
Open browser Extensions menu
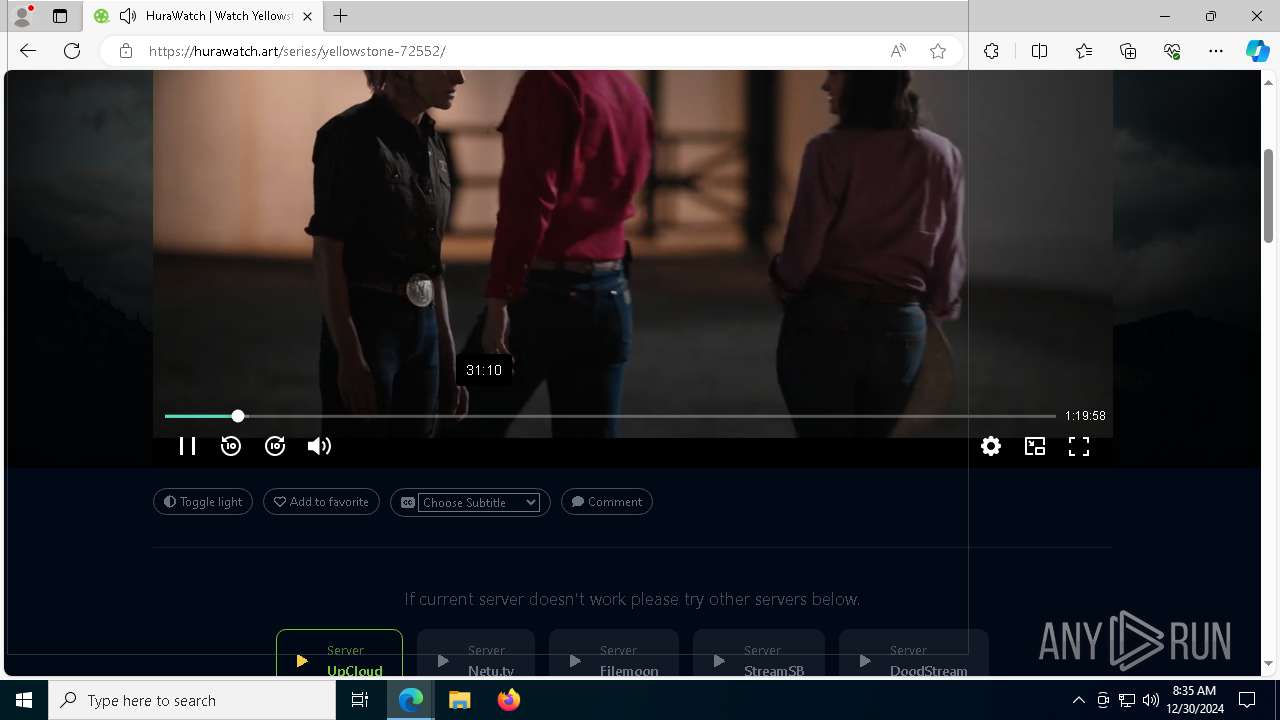pyautogui.click(x=991, y=51)
